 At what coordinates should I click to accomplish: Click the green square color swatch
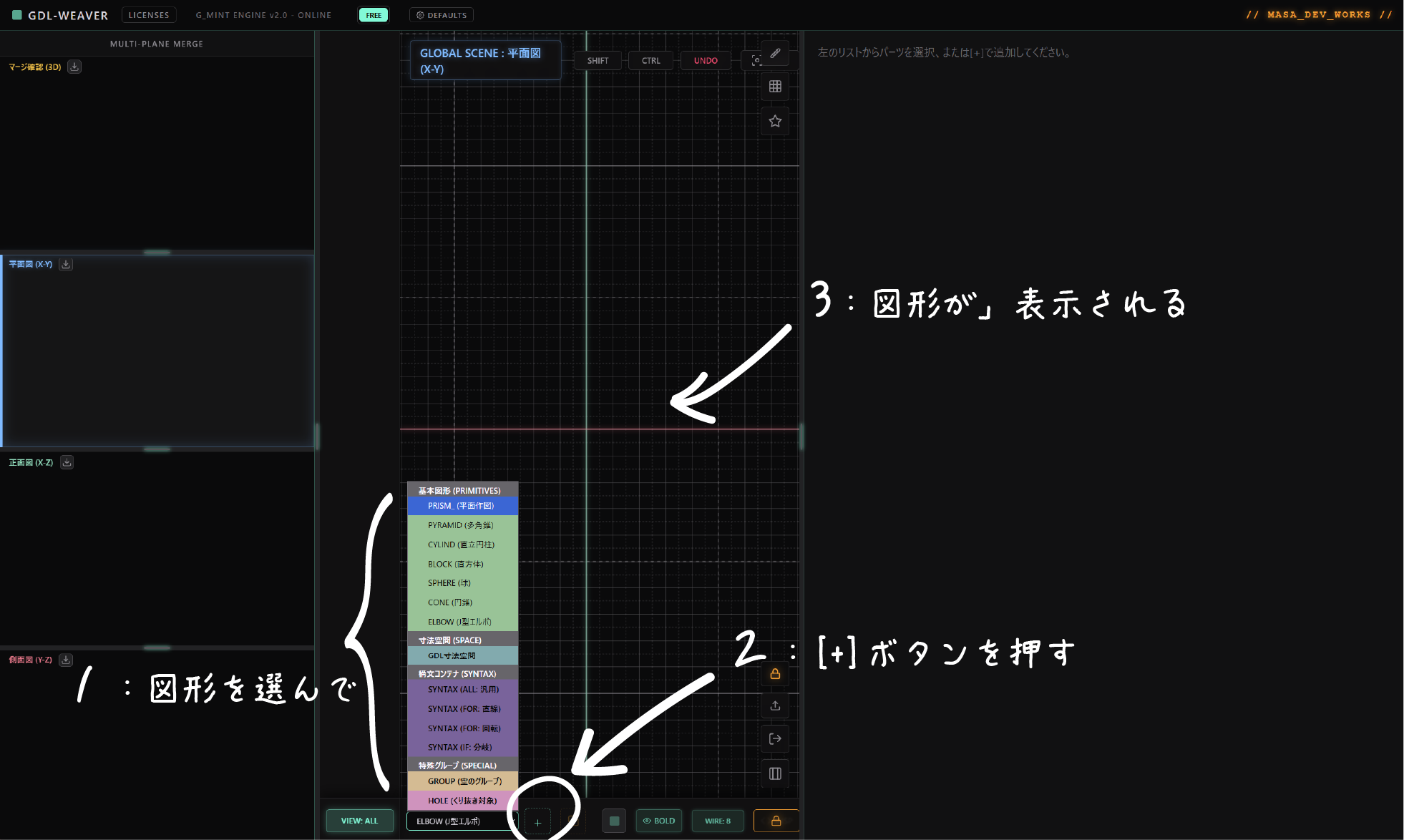(x=614, y=821)
